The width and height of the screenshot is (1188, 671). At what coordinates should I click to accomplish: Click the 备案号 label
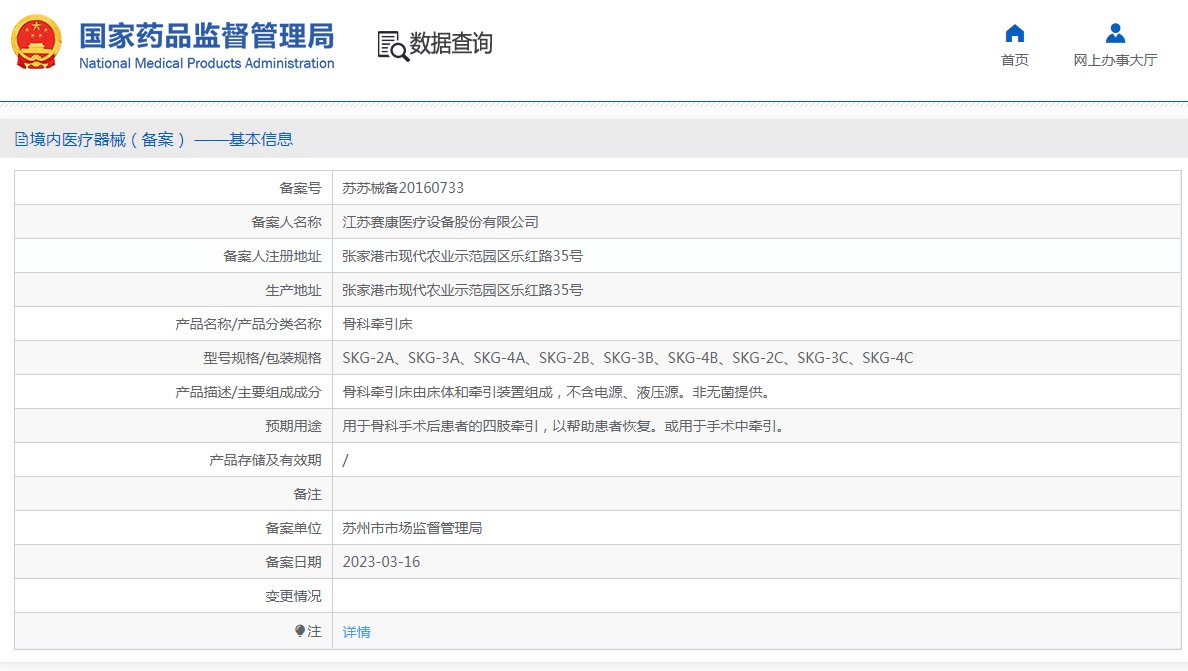(x=300, y=188)
